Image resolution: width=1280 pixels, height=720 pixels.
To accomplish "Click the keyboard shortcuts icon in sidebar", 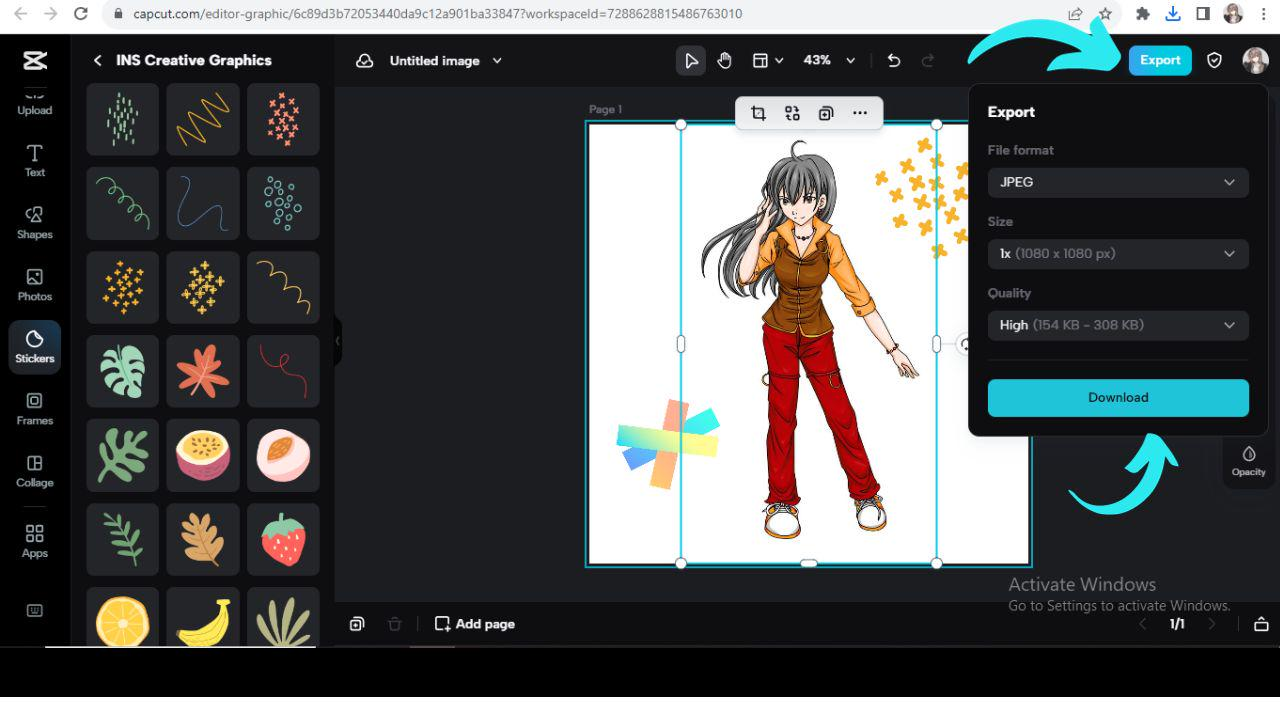I will [x=35, y=610].
